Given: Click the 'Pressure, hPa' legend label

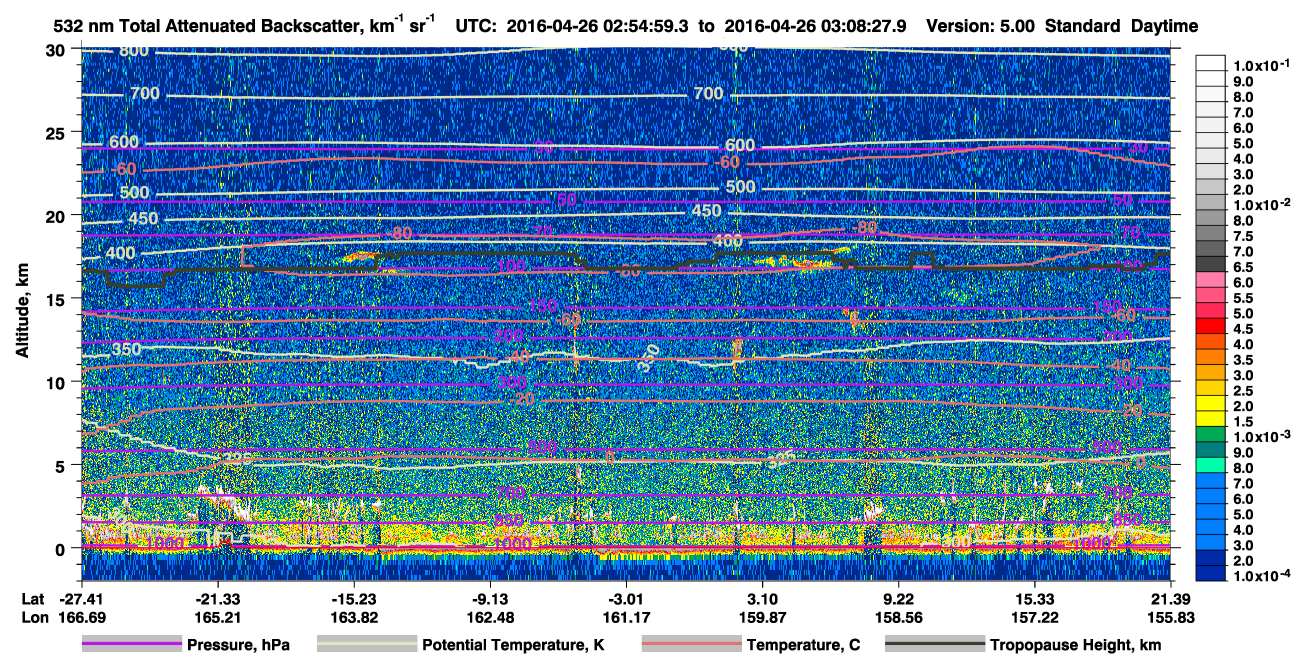Looking at the screenshot, I should (239, 645).
